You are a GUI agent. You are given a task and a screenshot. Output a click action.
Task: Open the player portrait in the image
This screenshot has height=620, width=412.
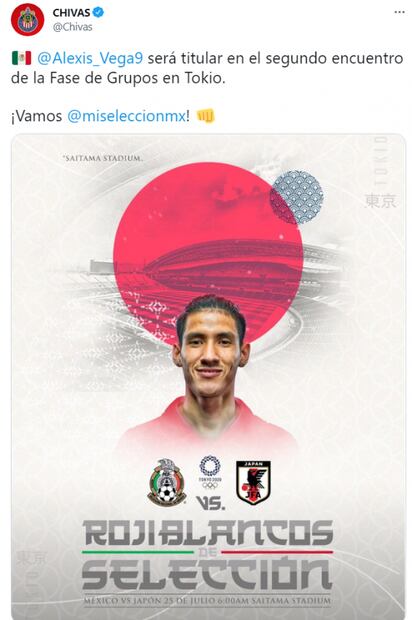pos(209,374)
